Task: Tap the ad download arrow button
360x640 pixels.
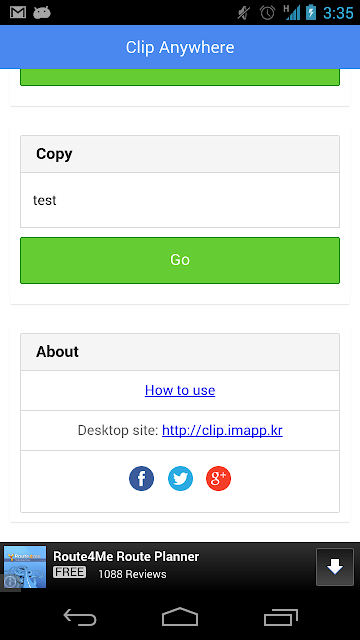Action: point(335,567)
